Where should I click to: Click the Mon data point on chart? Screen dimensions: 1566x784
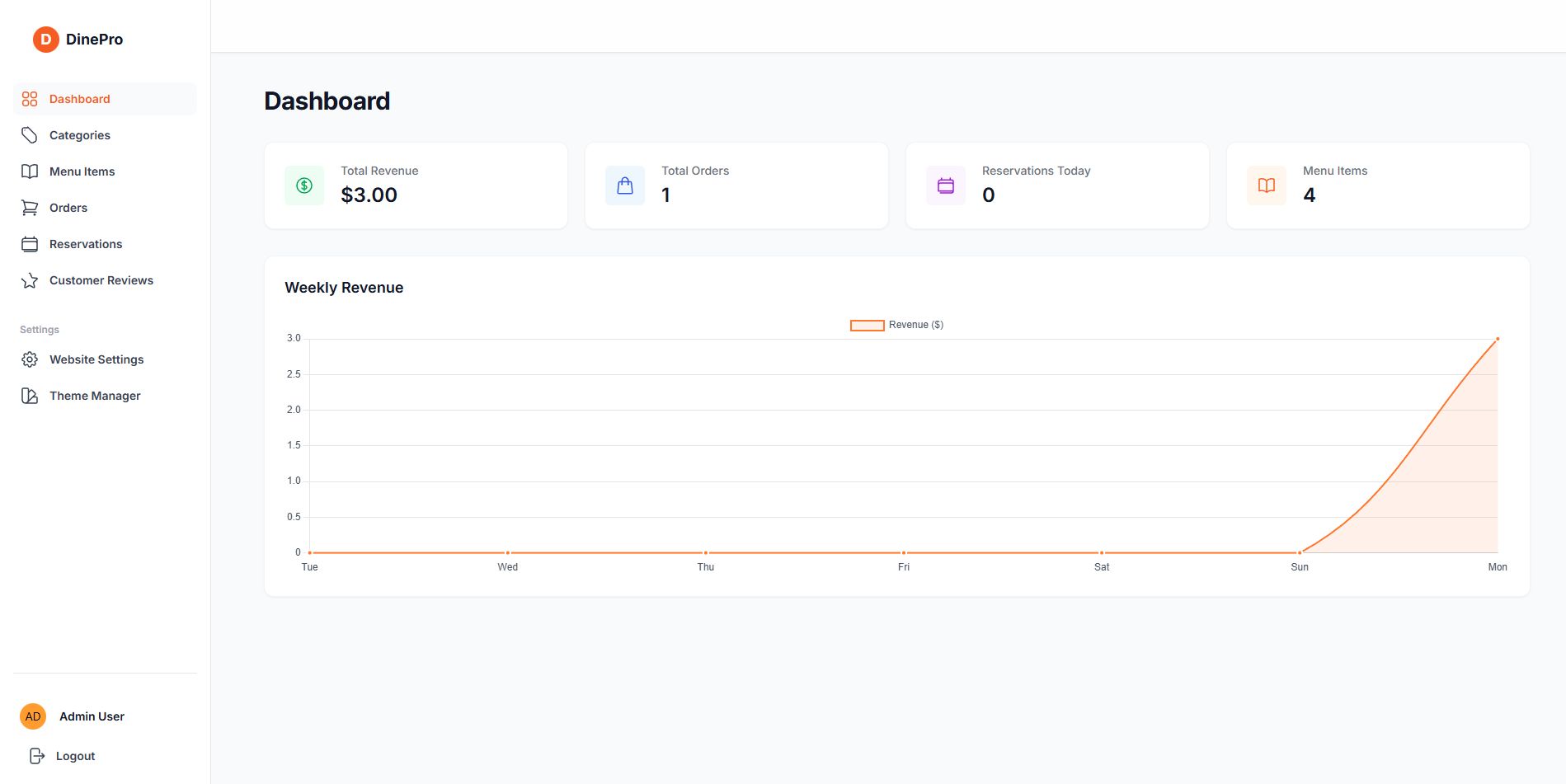click(x=1498, y=339)
